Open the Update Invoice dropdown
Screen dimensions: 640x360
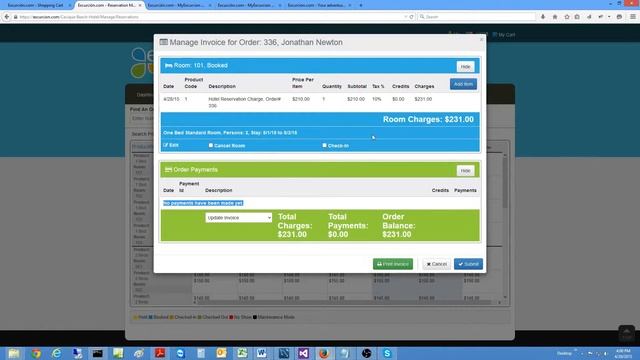(x=238, y=218)
